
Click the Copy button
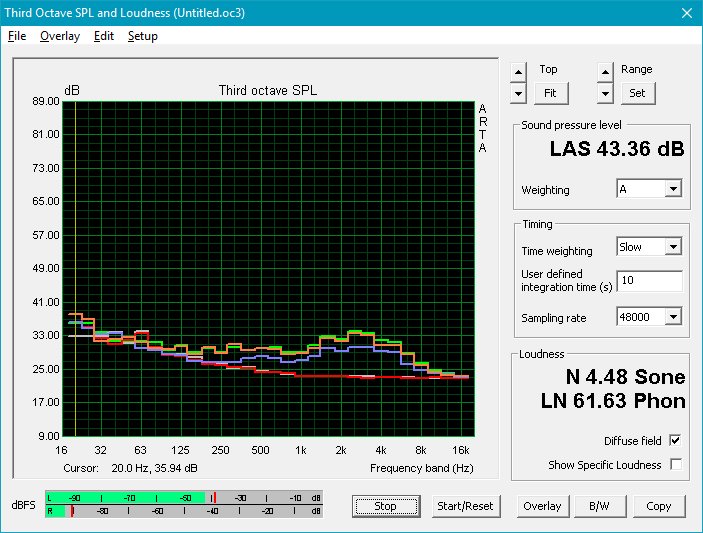click(x=658, y=506)
